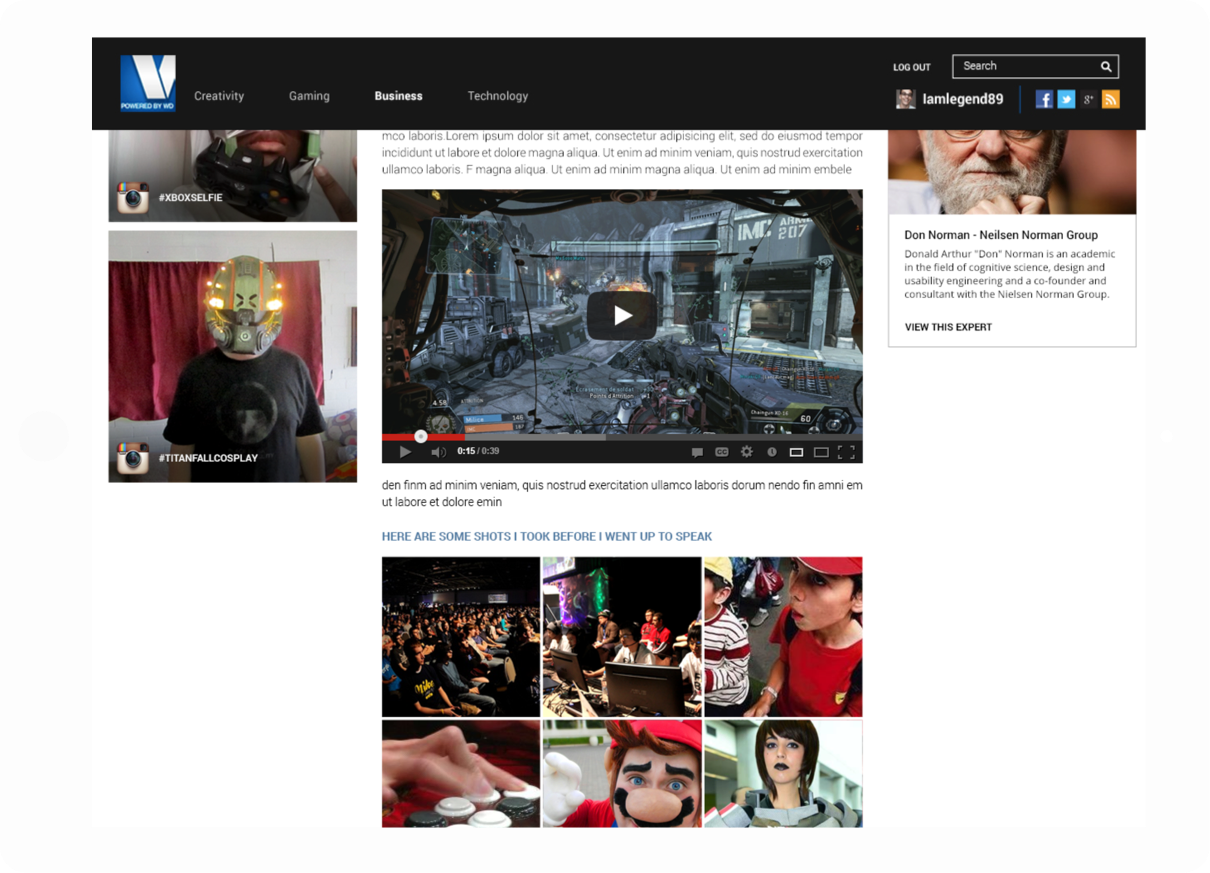Click the 0:15 / 0:39 time readout
Viewport: 1210px width, 873px height.
click(x=478, y=452)
